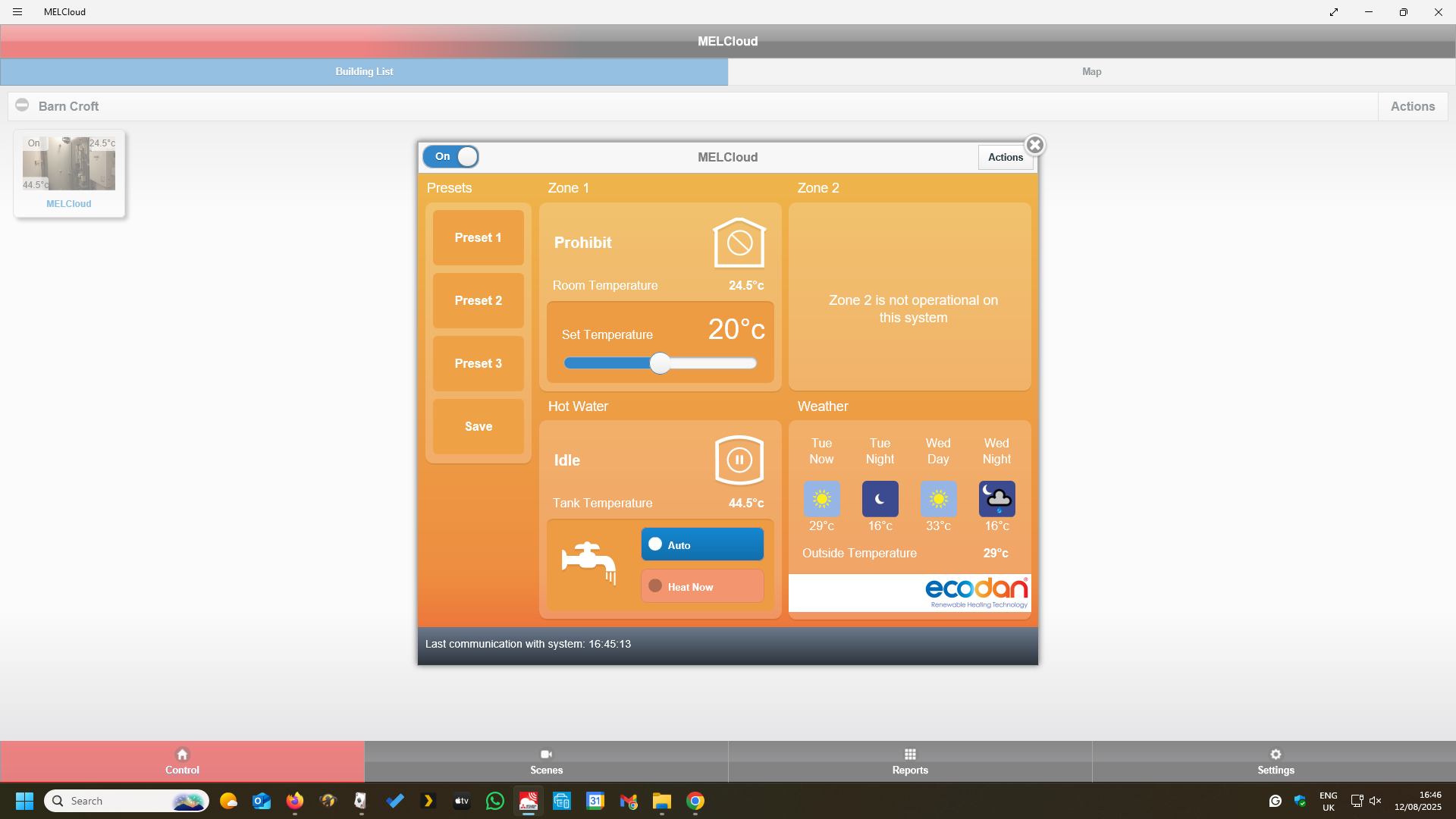The height and width of the screenshot is (819, 1456).
Task: Open the app hamburger menu
Action: 17,11
